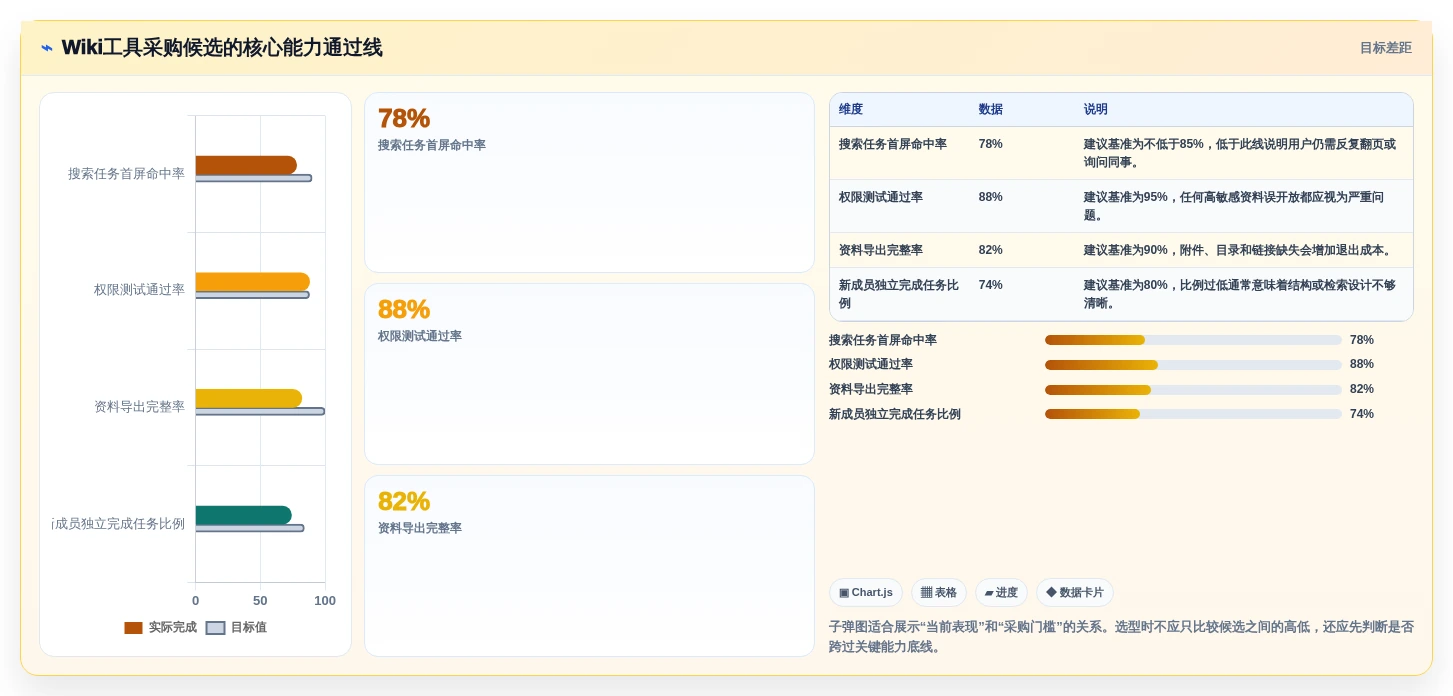Click the 子弹图适合展示 footnote paragraph
This screenshot has width=1453, height=696.
[x=1121, y=637]
